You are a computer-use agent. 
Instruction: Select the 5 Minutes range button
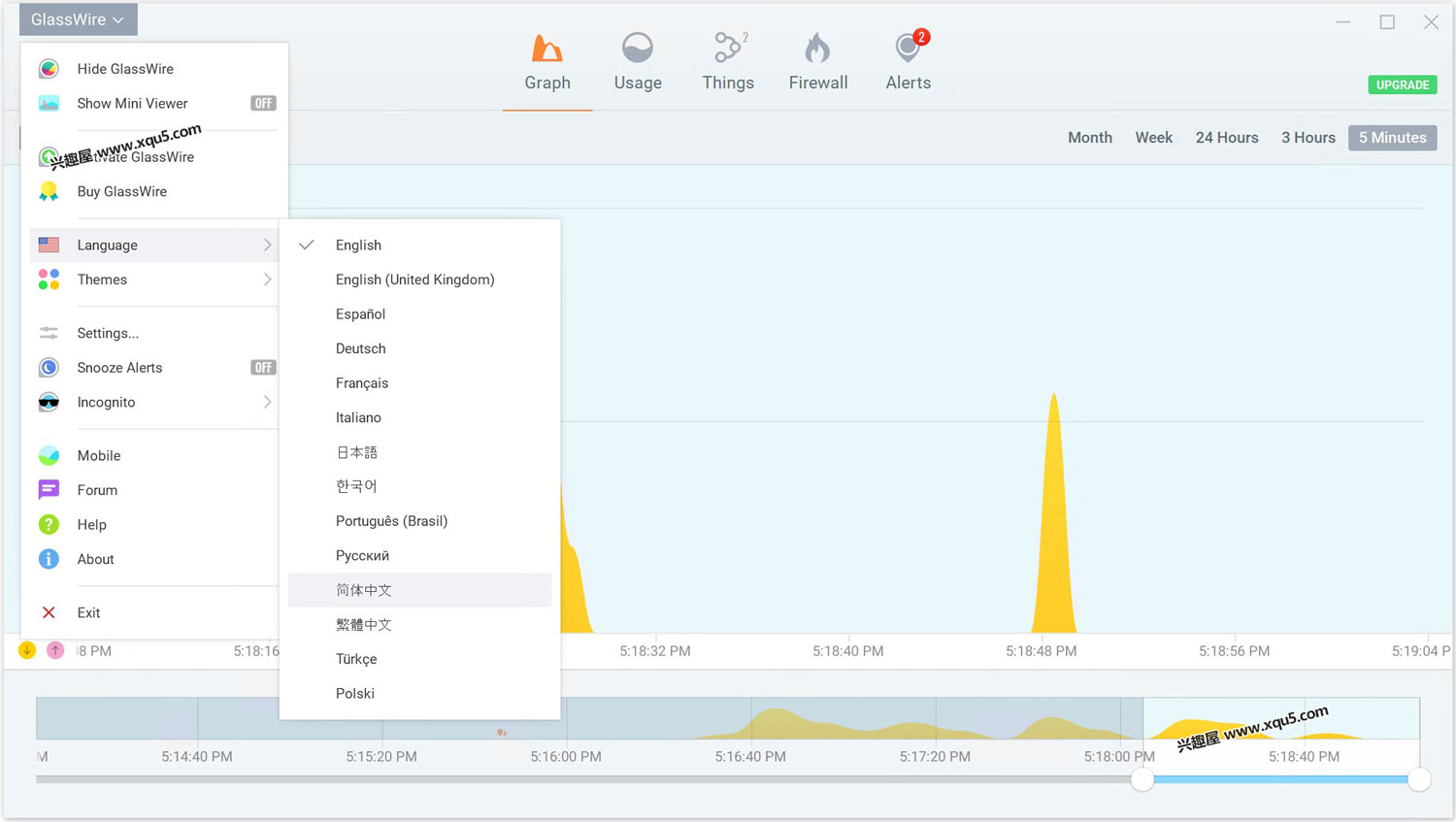pos(1393,138)
